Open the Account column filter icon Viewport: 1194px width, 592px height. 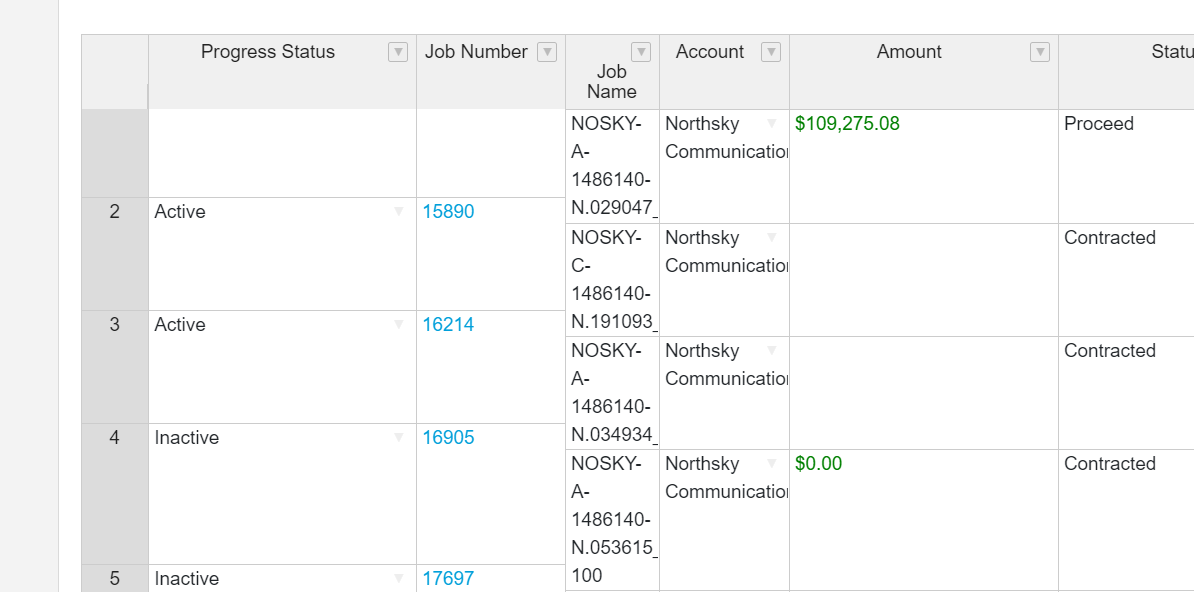(x=770, y=53)
